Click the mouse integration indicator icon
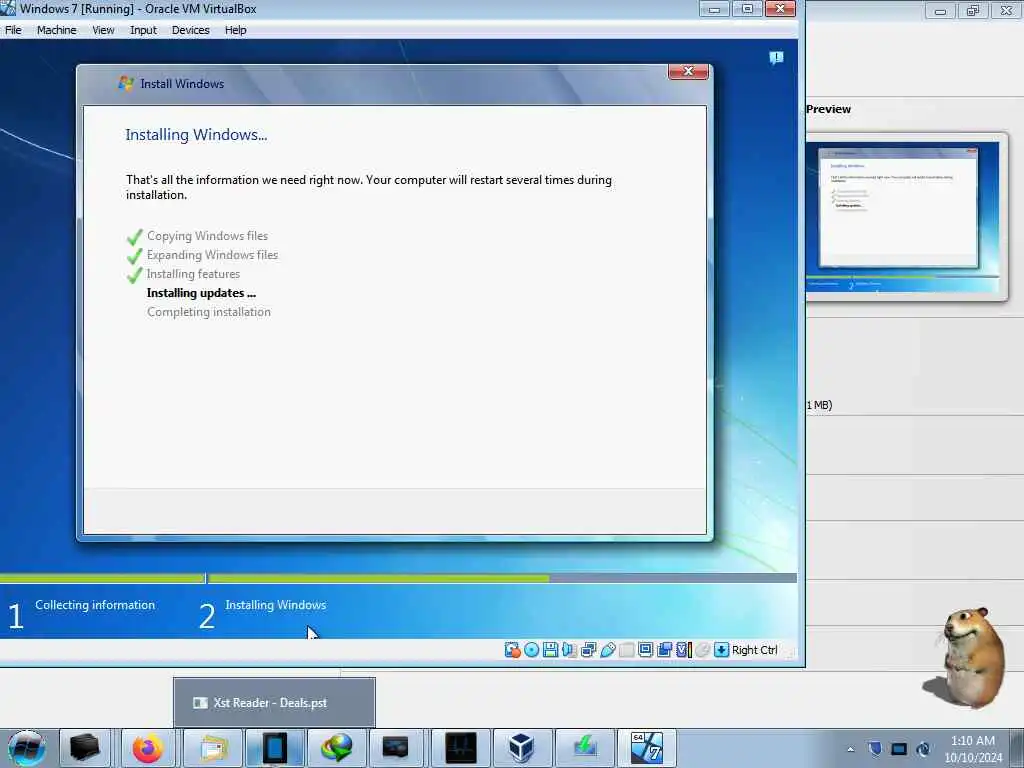This screenshot has width=1024, height=768. click(x=703, y=650)
